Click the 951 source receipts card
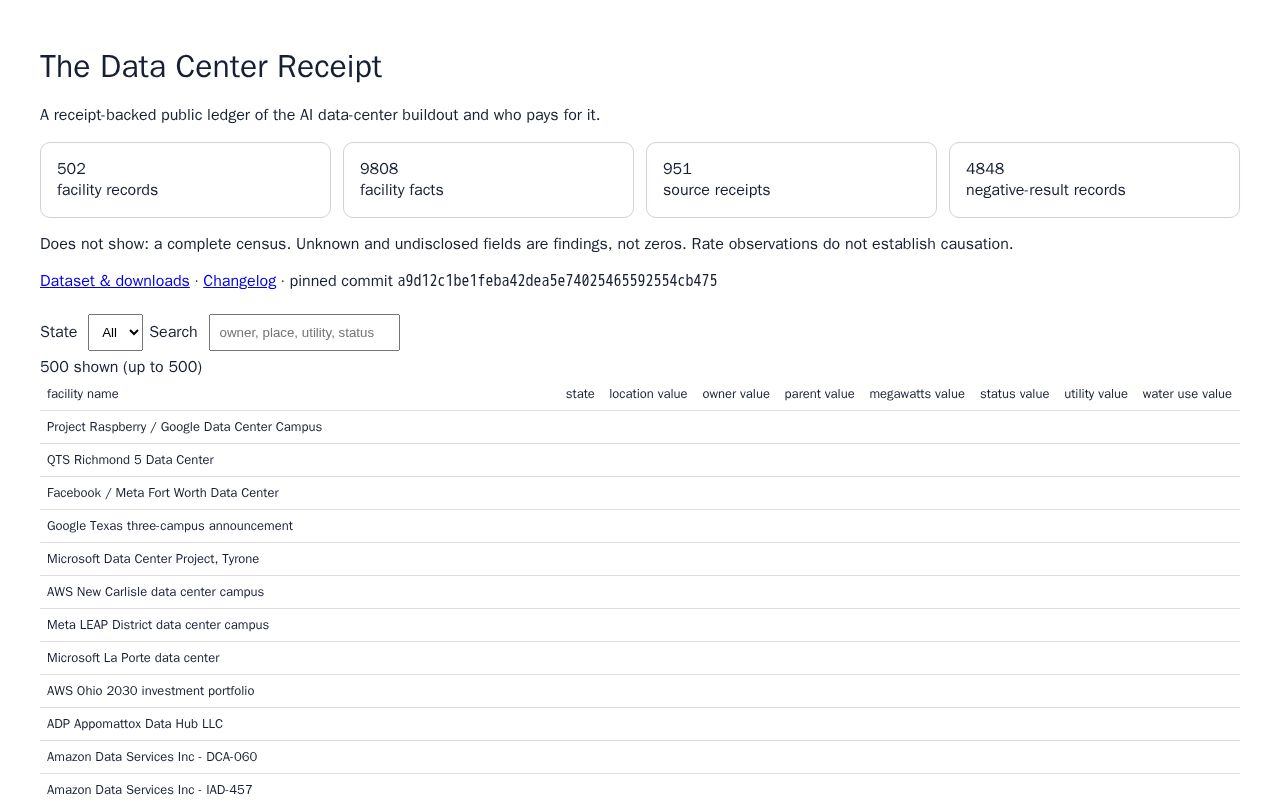Image resolution: width=1280 pixels, height=800 pixels. click(791, 180)
